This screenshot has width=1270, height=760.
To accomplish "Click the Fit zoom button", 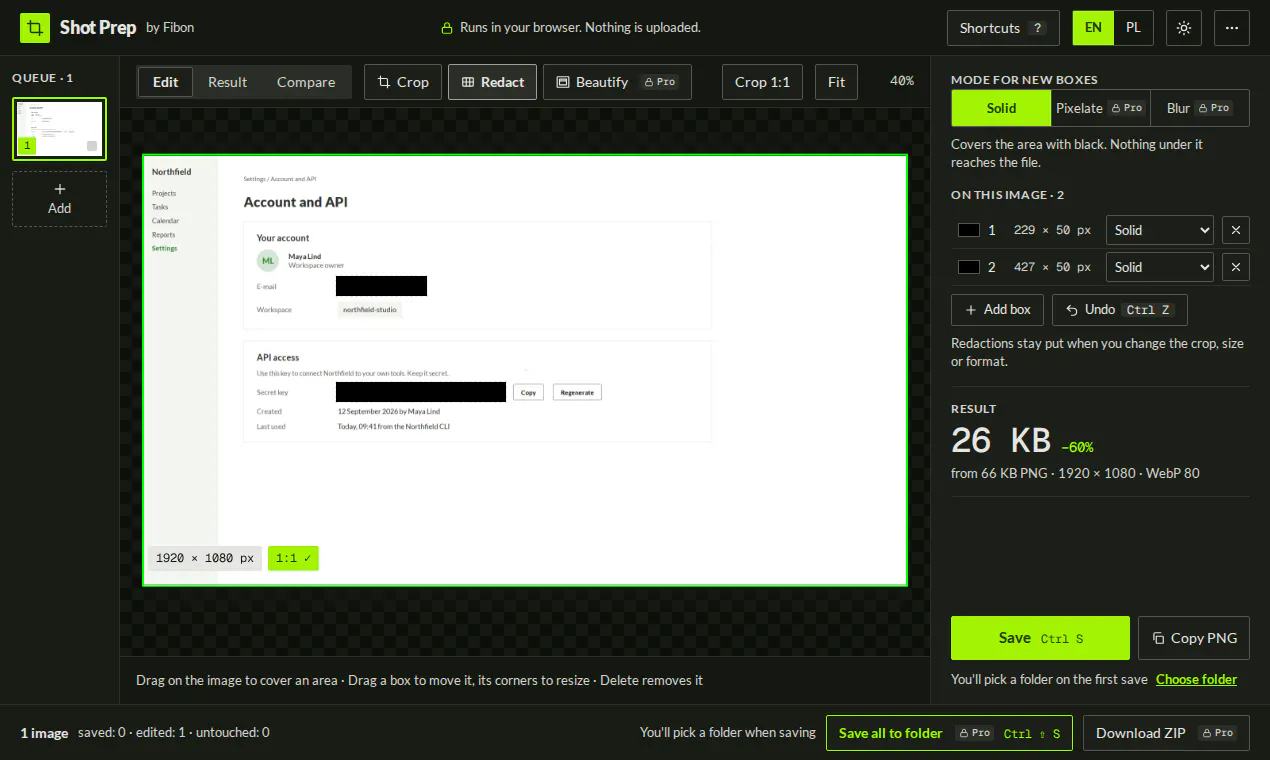I will pos(836,82).
